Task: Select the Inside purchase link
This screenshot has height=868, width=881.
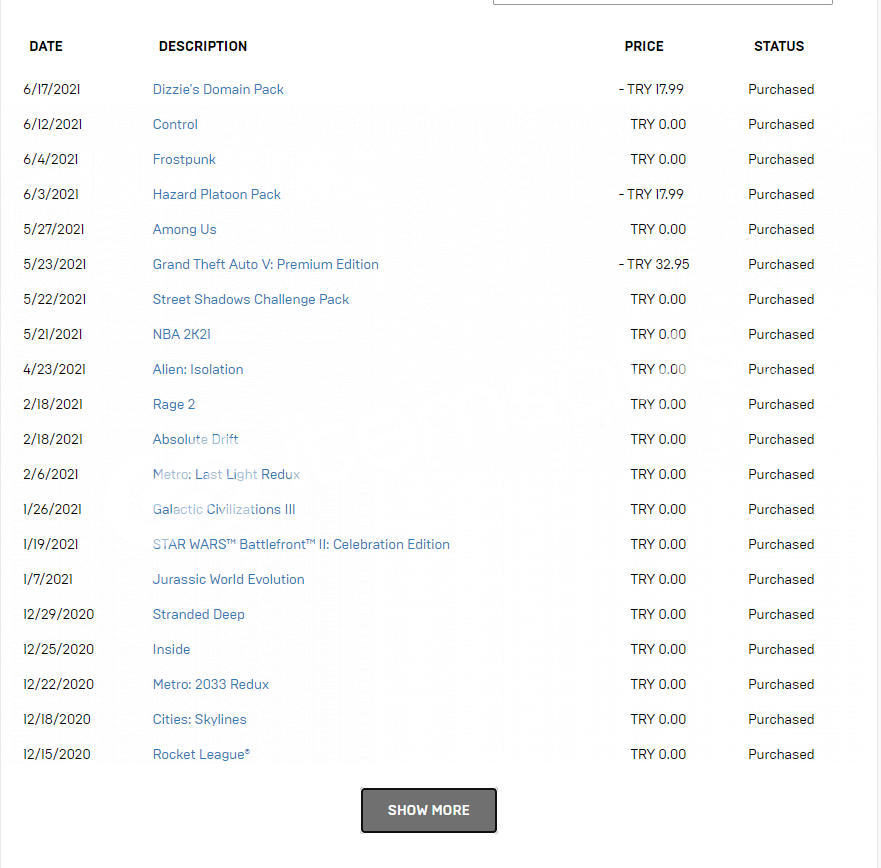Action: 171,649
